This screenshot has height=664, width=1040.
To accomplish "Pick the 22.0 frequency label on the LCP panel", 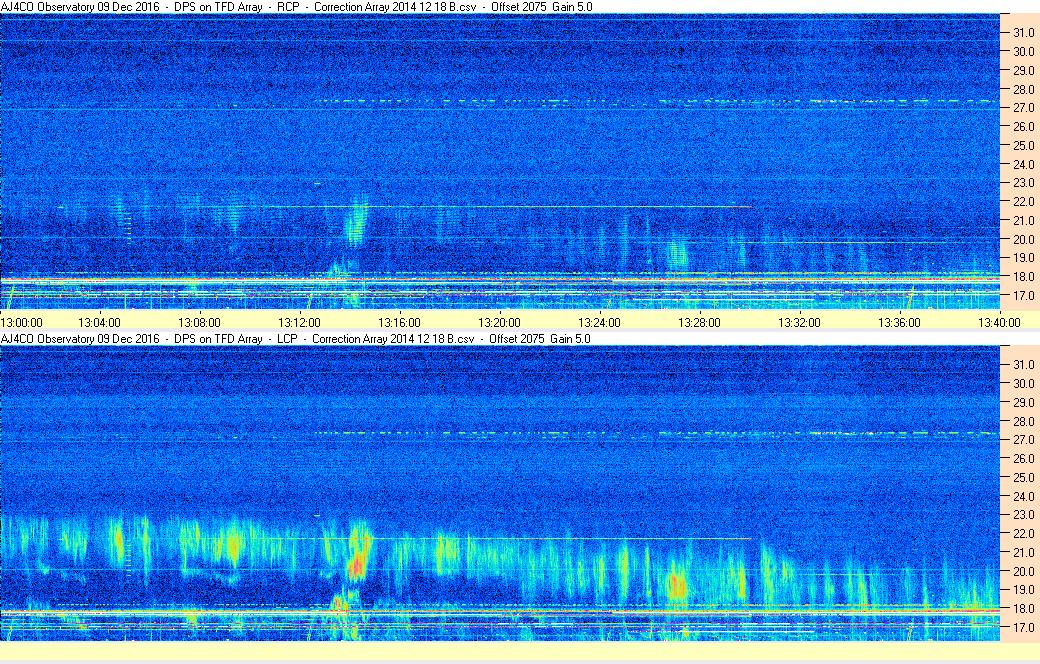I will click(1023, 534).
